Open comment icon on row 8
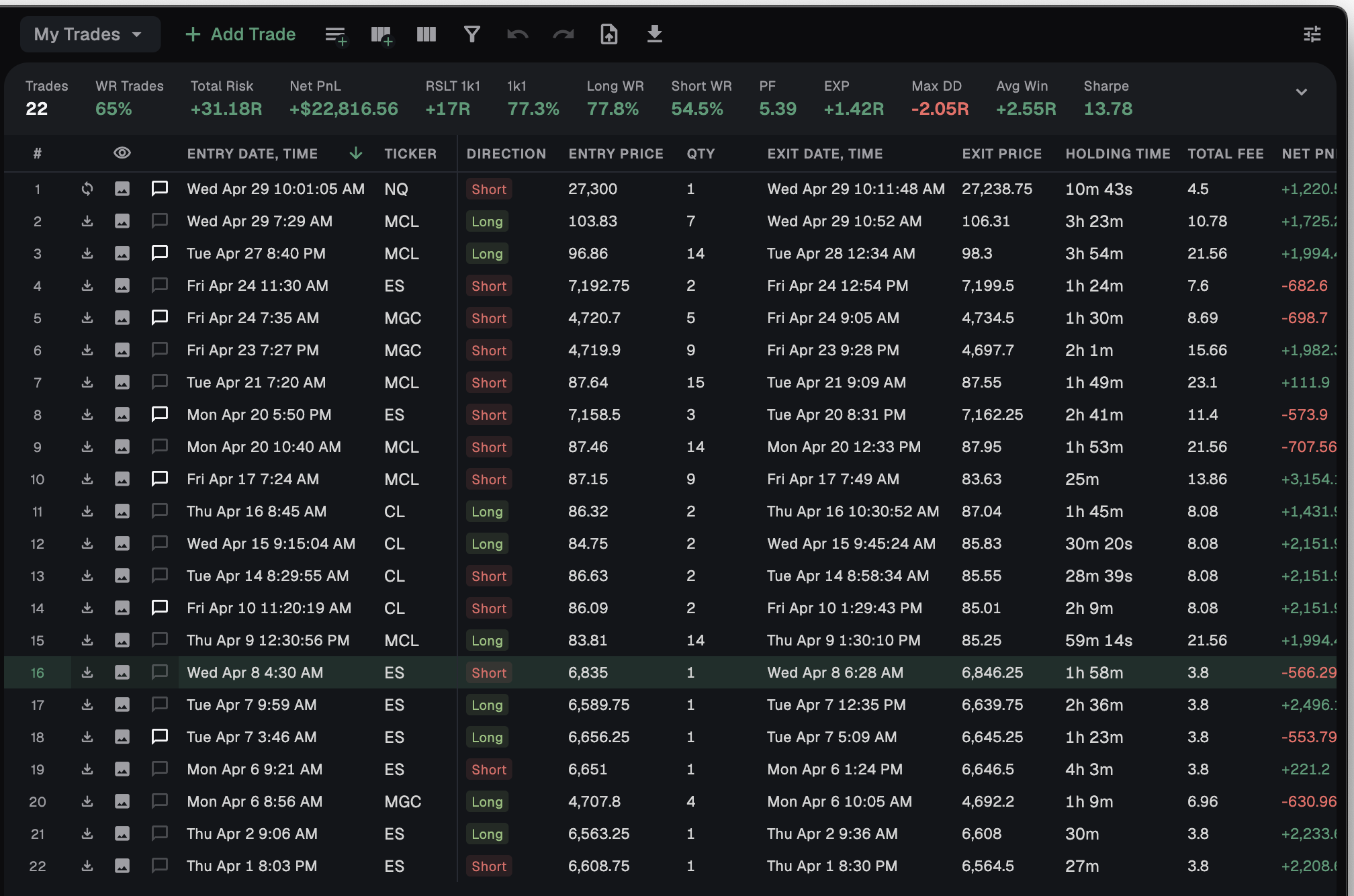The image size is (1354, 896). (x=160, y=414)
